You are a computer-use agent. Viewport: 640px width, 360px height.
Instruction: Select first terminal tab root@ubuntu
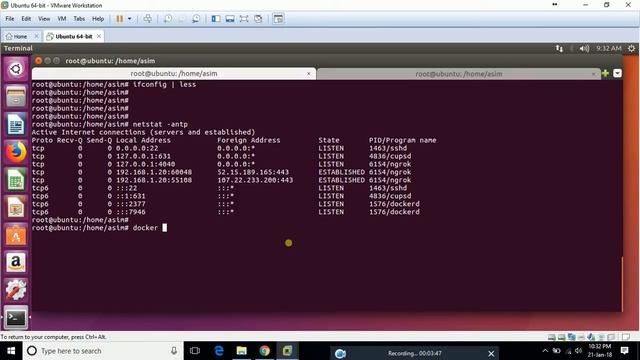174,73
